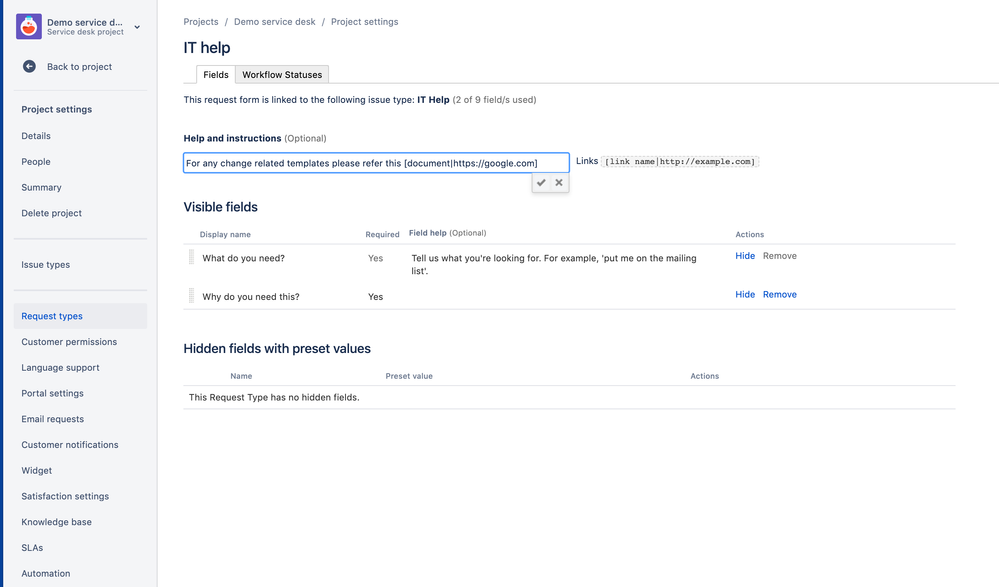Grab the drag handle for 'Why do you need this?'
Screen dimensions: 999x587
pos(191,296)
